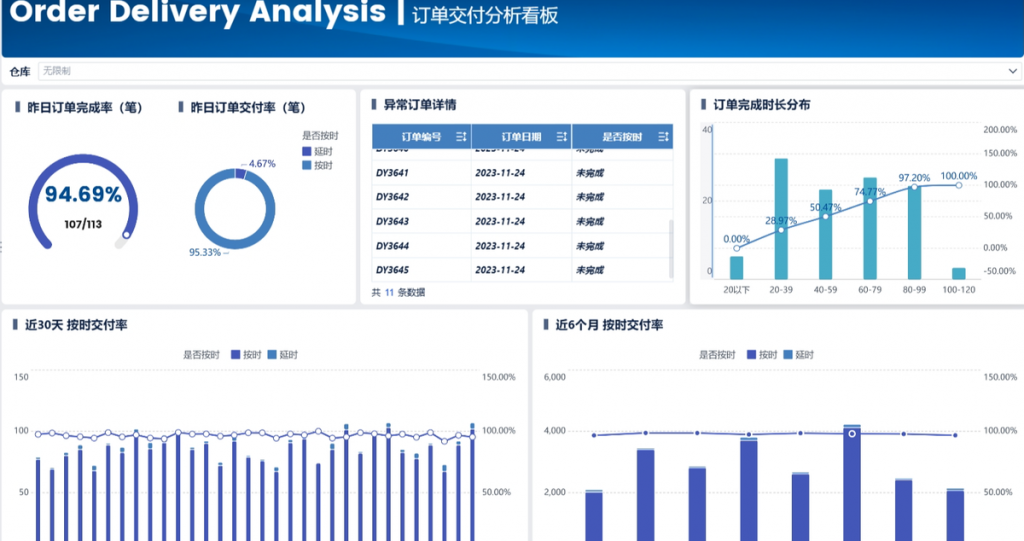Screen dimensions: 1024x541
Task: Toggle 按时 legend in the 近30天 chart
Action: pyautogui.click(x=246, y=355)
